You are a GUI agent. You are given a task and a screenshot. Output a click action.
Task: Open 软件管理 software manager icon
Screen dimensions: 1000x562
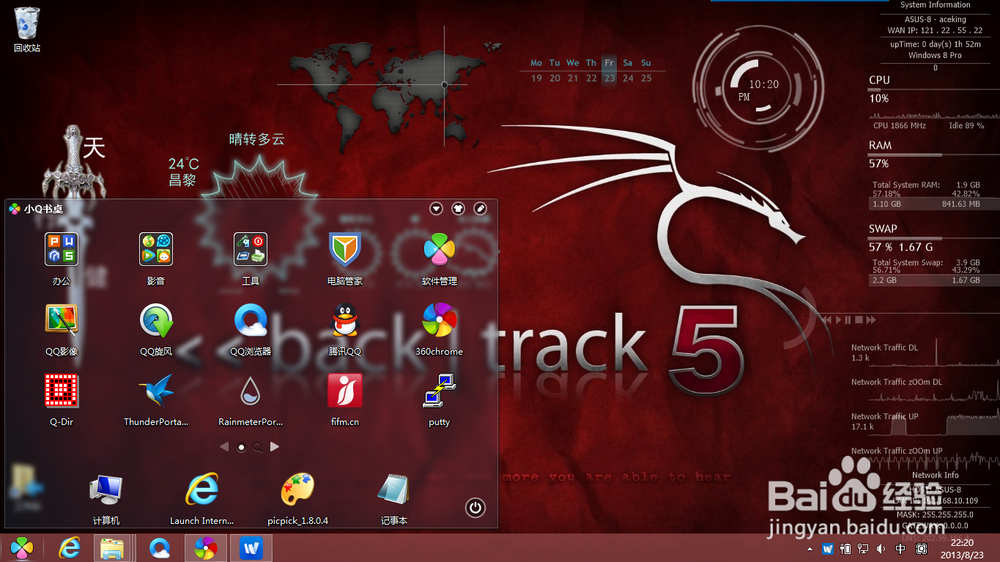coord(439,249)
